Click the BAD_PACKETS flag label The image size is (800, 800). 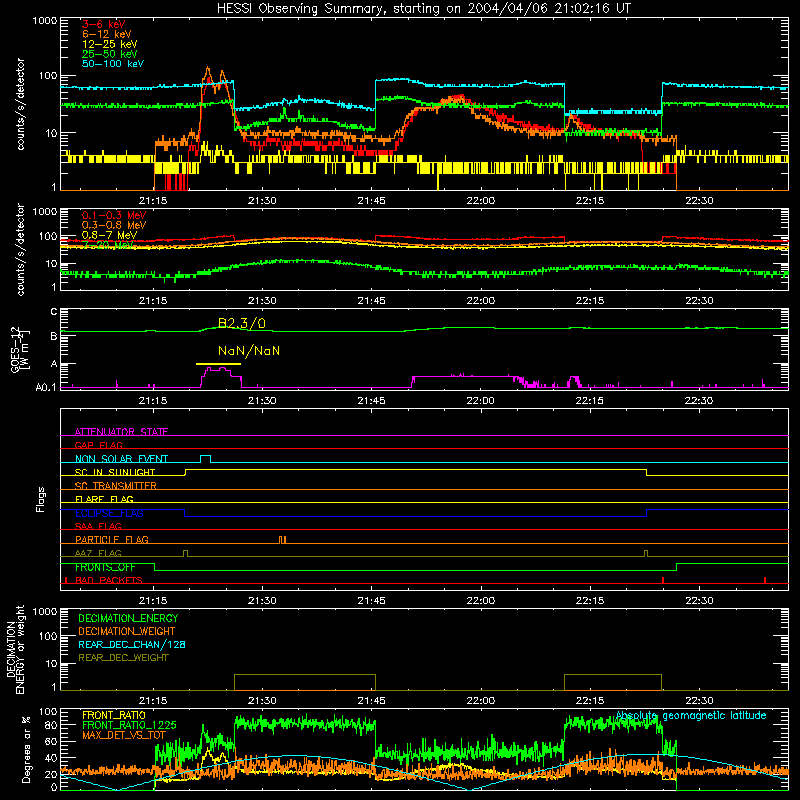[x=109, y=580]
